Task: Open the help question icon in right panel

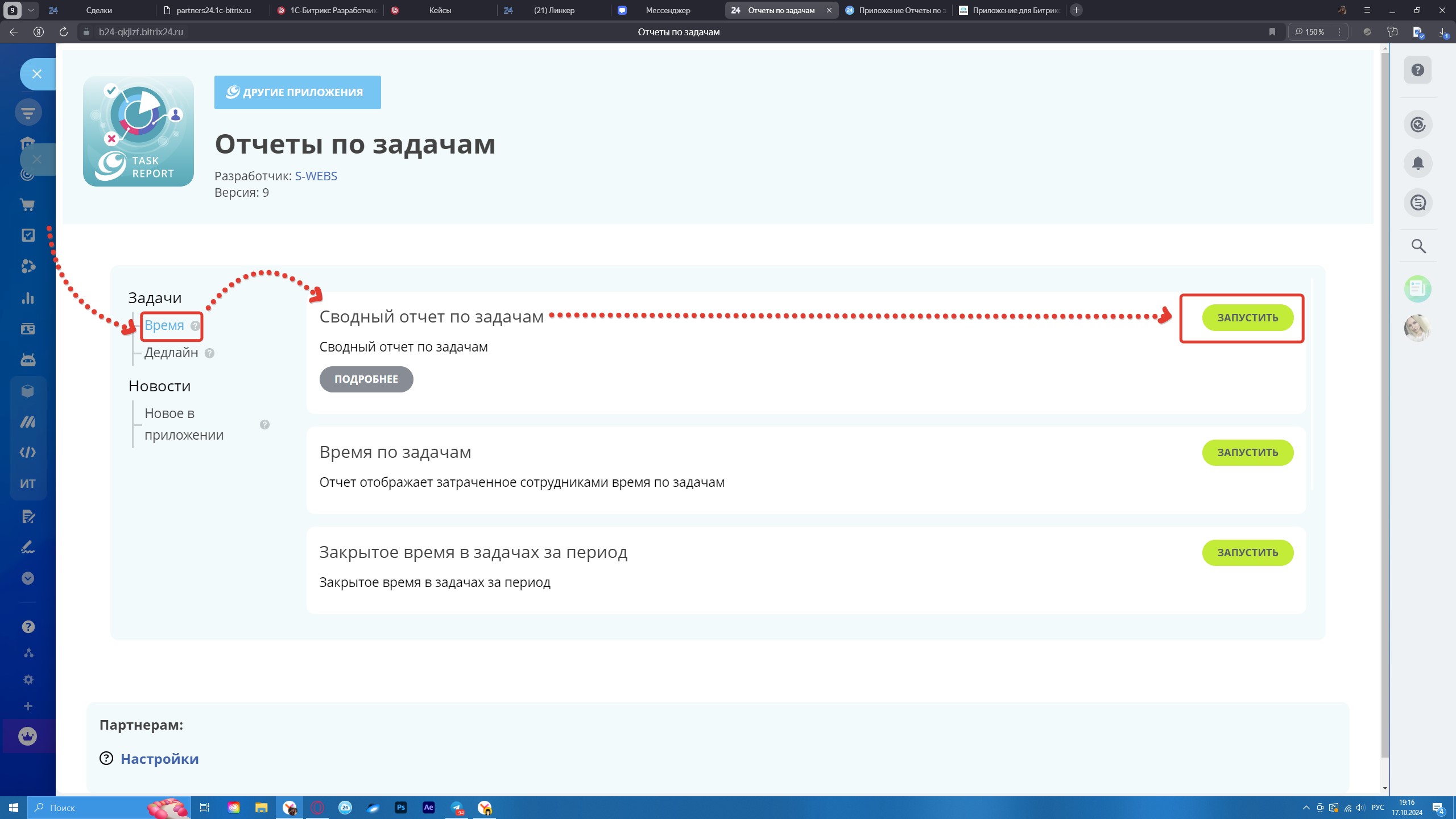Action: pyautogui.click(x=1417, y=70)
